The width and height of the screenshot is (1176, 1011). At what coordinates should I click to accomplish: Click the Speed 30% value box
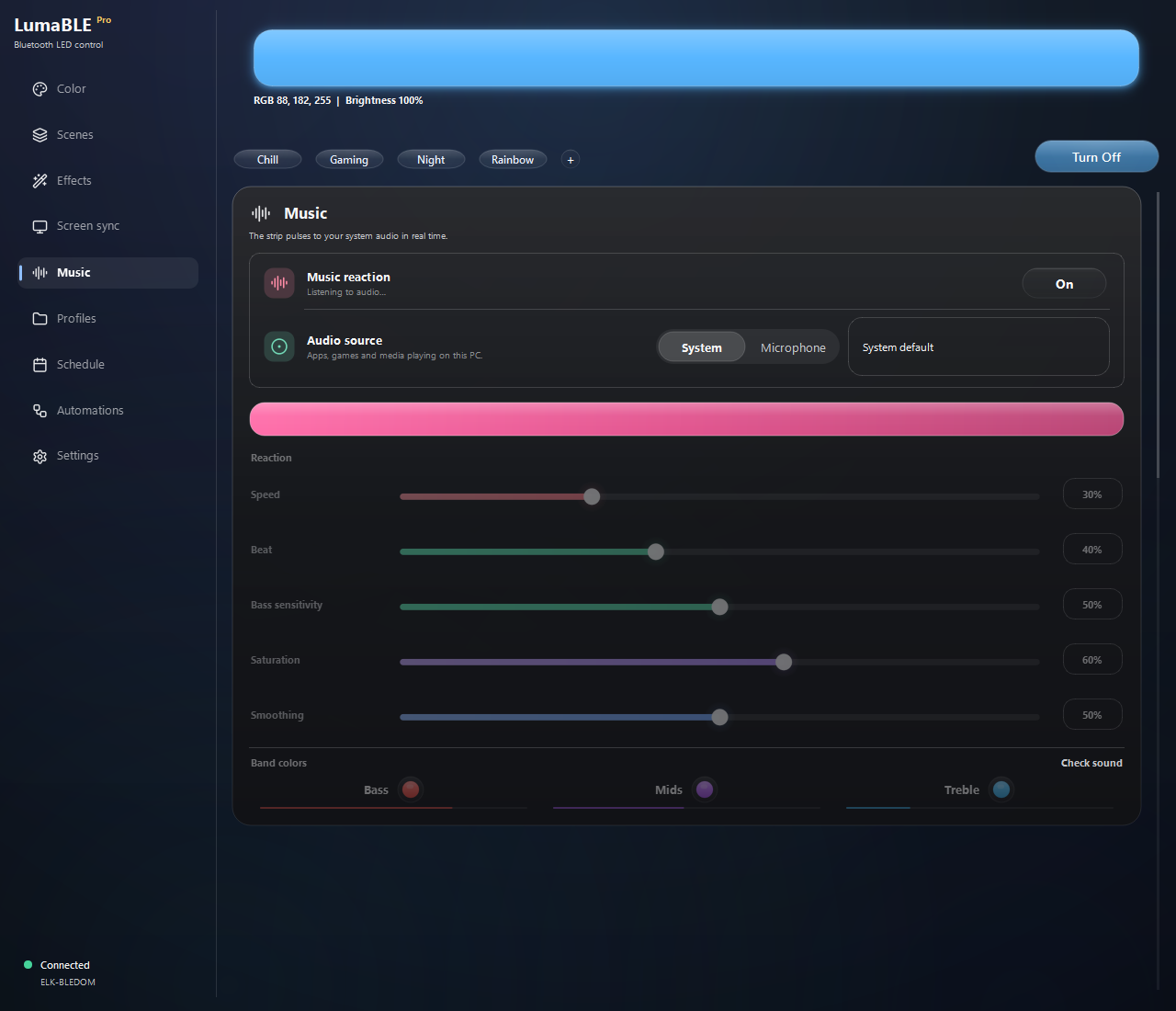pyautogui.click(x=1092, y=494)
